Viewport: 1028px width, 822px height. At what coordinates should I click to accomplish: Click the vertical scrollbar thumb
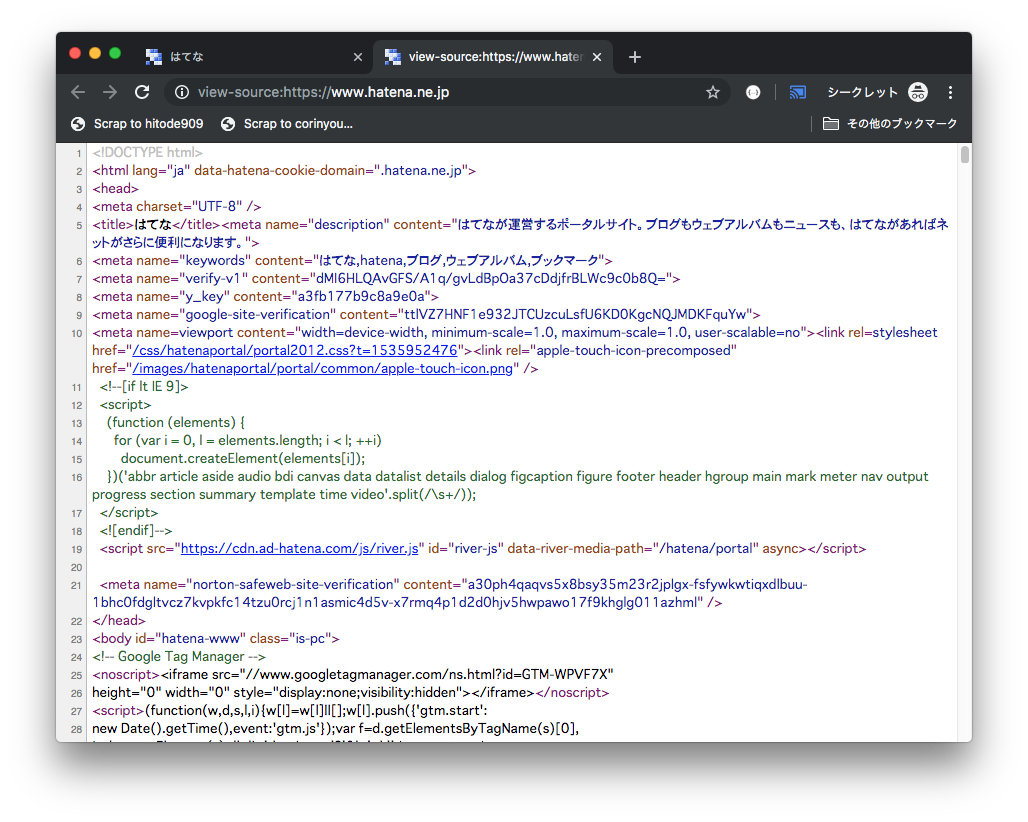pyautogui.click(x=964, y=155)
